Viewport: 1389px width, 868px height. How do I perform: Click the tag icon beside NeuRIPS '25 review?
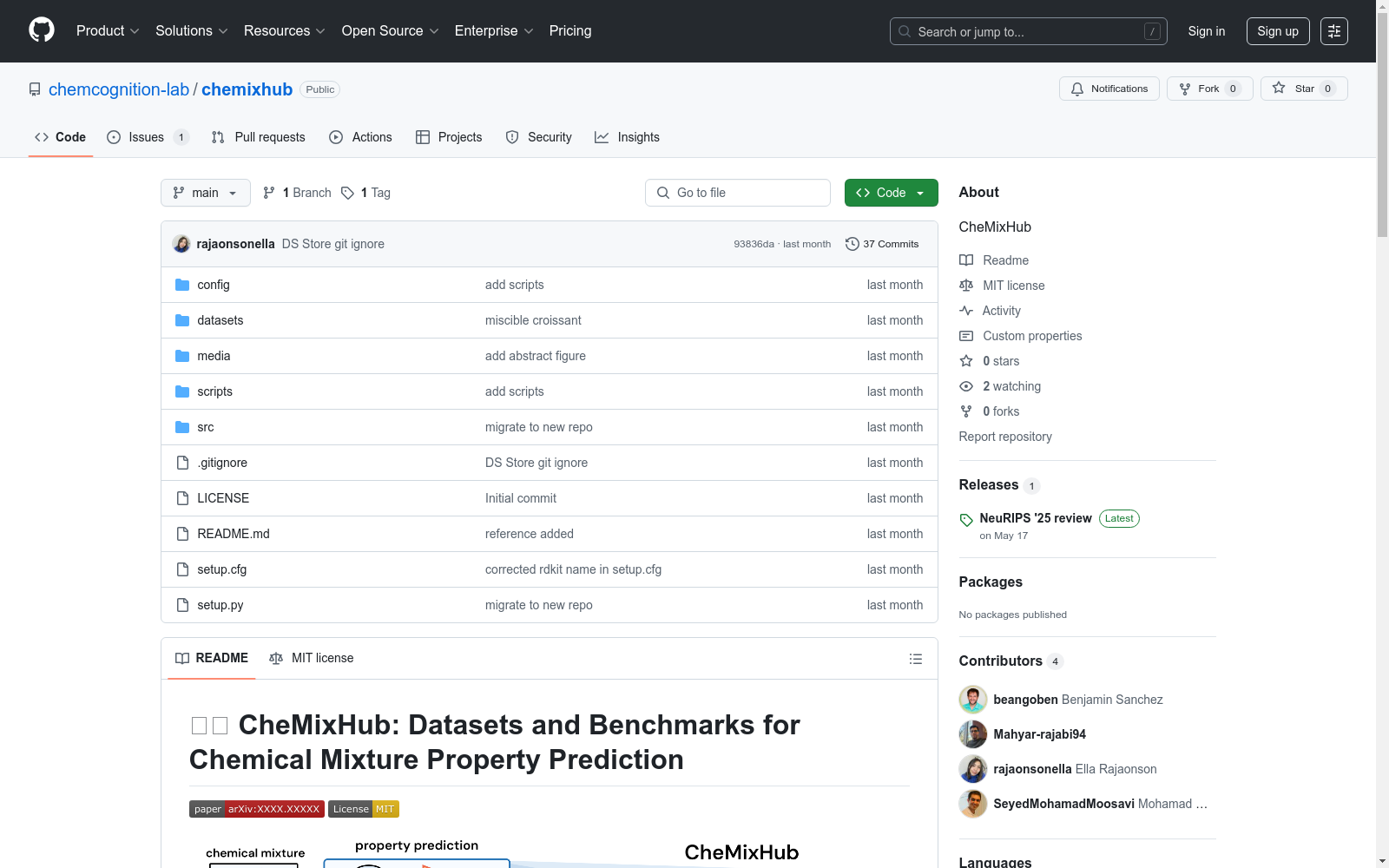point(966,520)
